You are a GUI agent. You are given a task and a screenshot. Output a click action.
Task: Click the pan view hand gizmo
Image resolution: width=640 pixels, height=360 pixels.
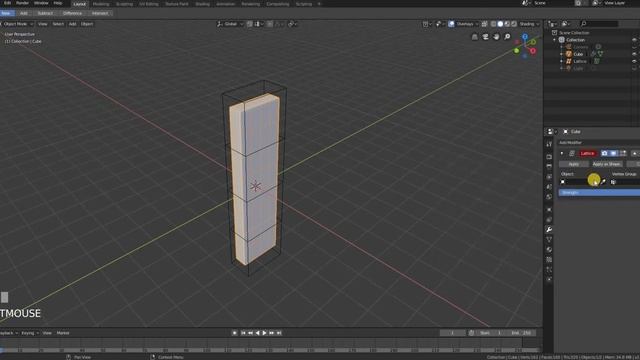click(x=496, y=37)
